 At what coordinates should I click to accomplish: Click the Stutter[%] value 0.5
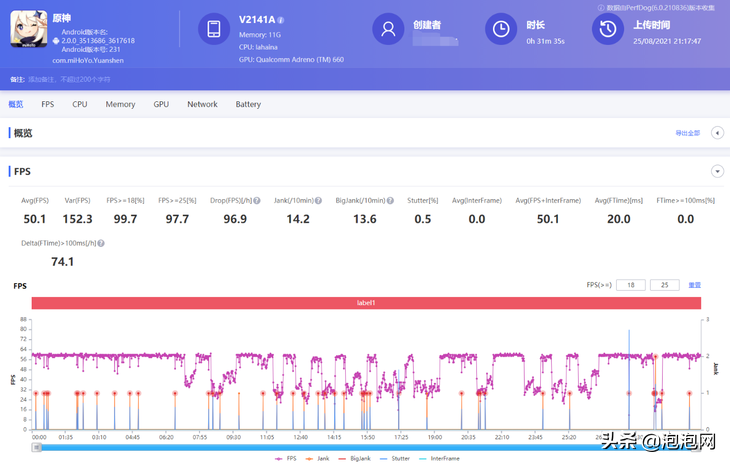point(423,219)
